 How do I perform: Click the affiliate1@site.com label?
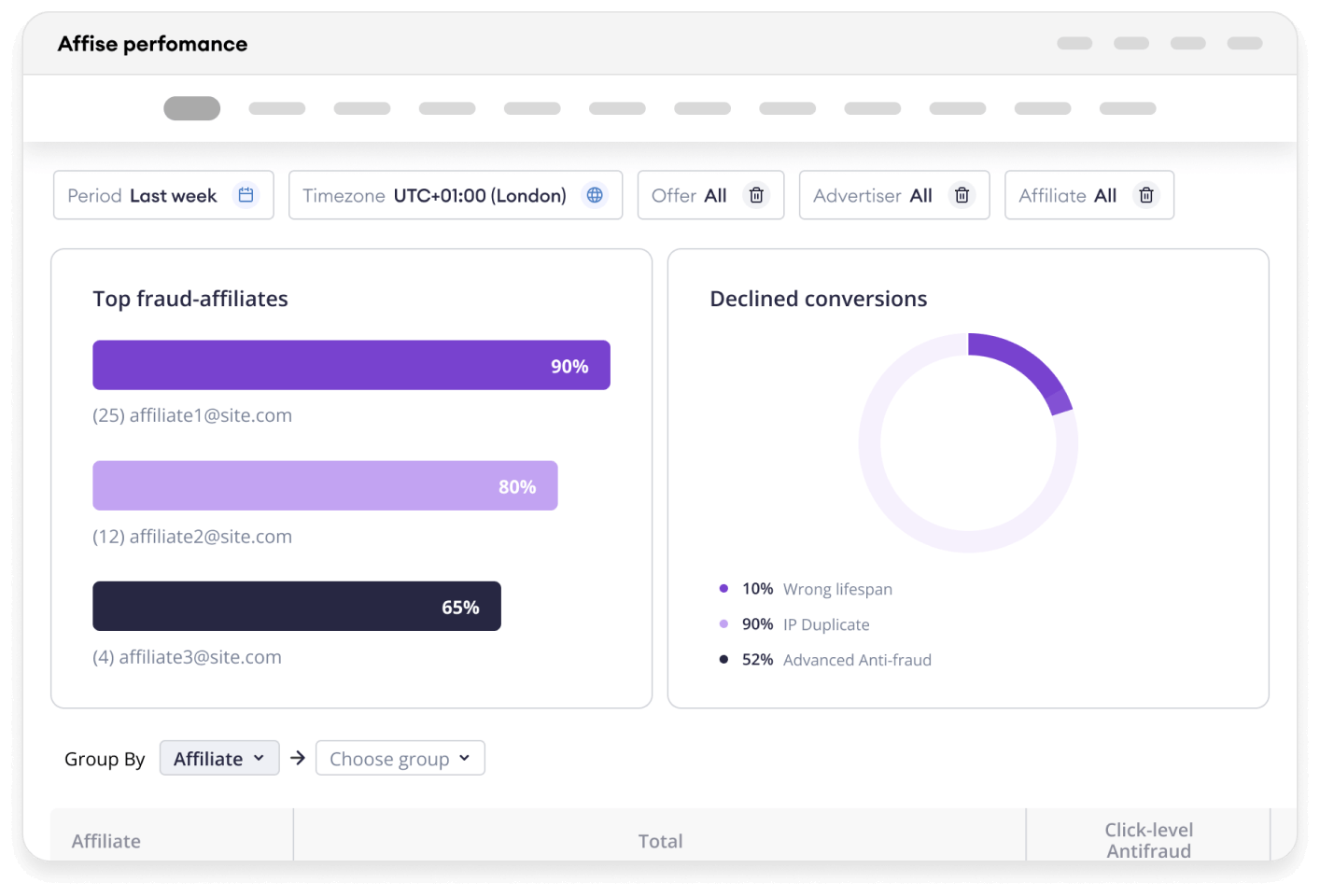[x=192, y=415]
